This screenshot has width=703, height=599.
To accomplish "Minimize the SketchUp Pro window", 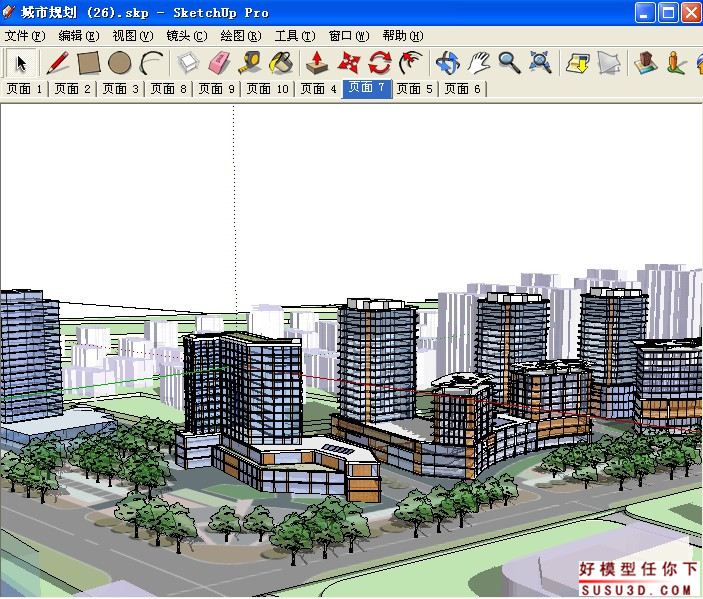I will [x=644, y=12].
